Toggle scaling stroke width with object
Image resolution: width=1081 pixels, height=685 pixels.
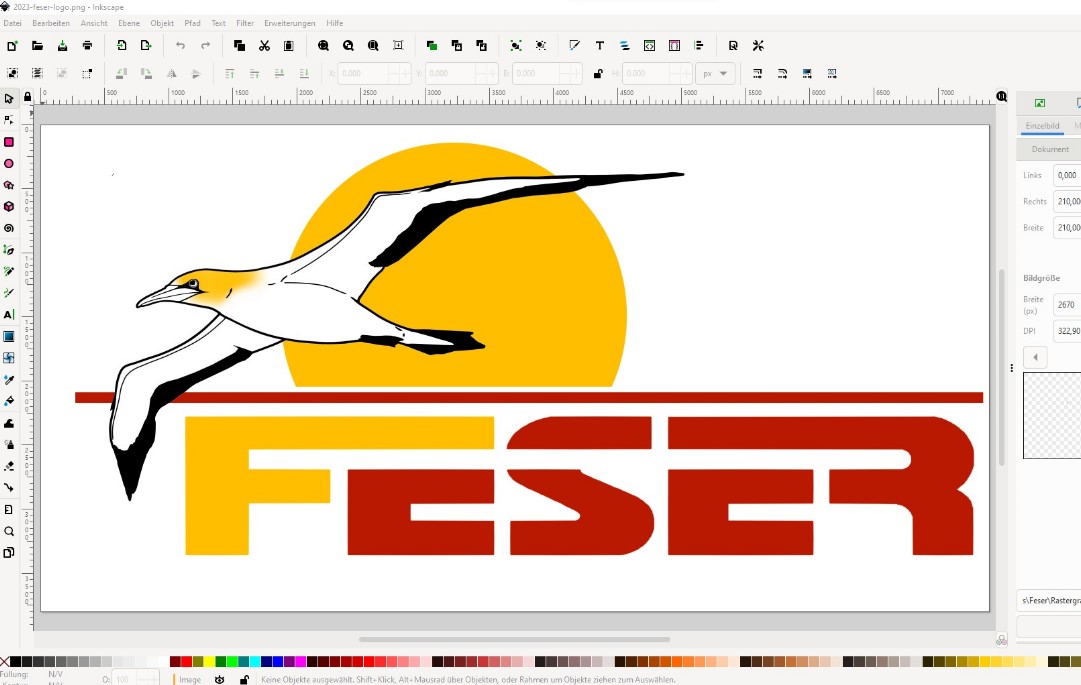click(757, 74)
